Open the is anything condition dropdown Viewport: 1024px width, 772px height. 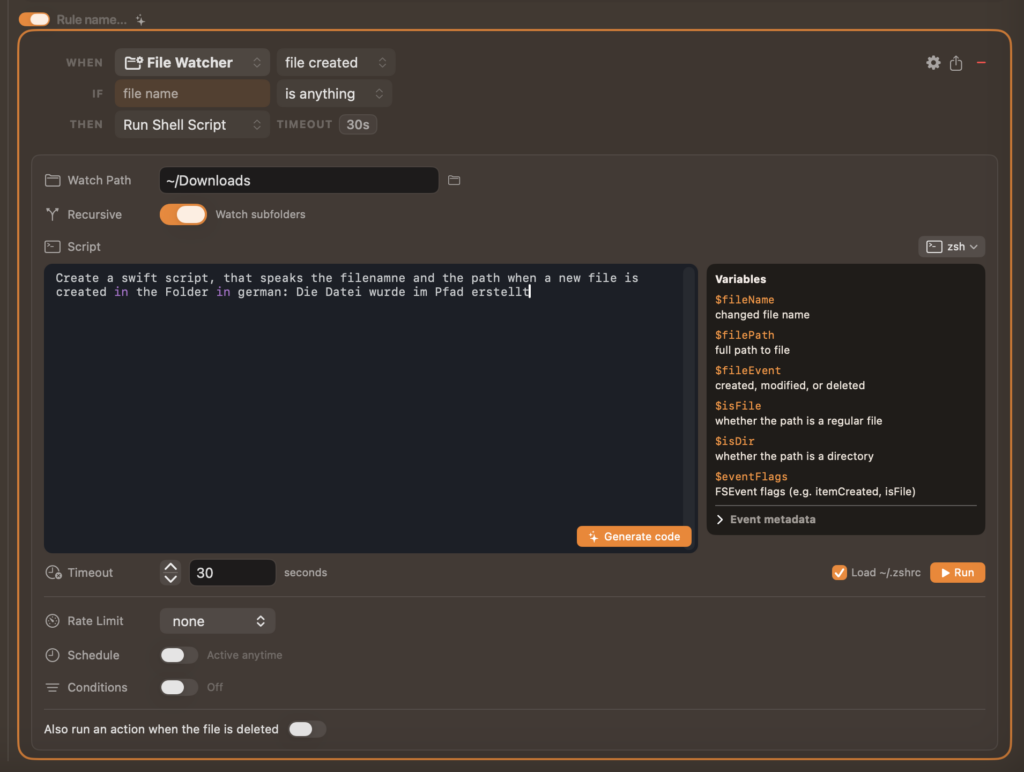(x=334, y=93)
